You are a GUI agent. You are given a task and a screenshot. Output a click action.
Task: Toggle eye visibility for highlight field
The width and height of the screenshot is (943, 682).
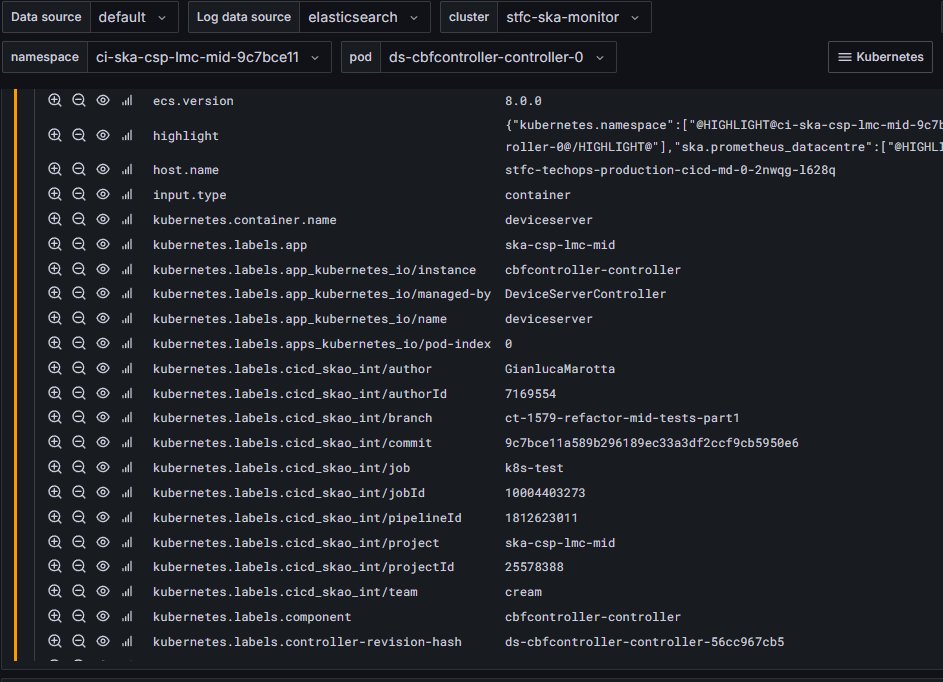[103, 135]
